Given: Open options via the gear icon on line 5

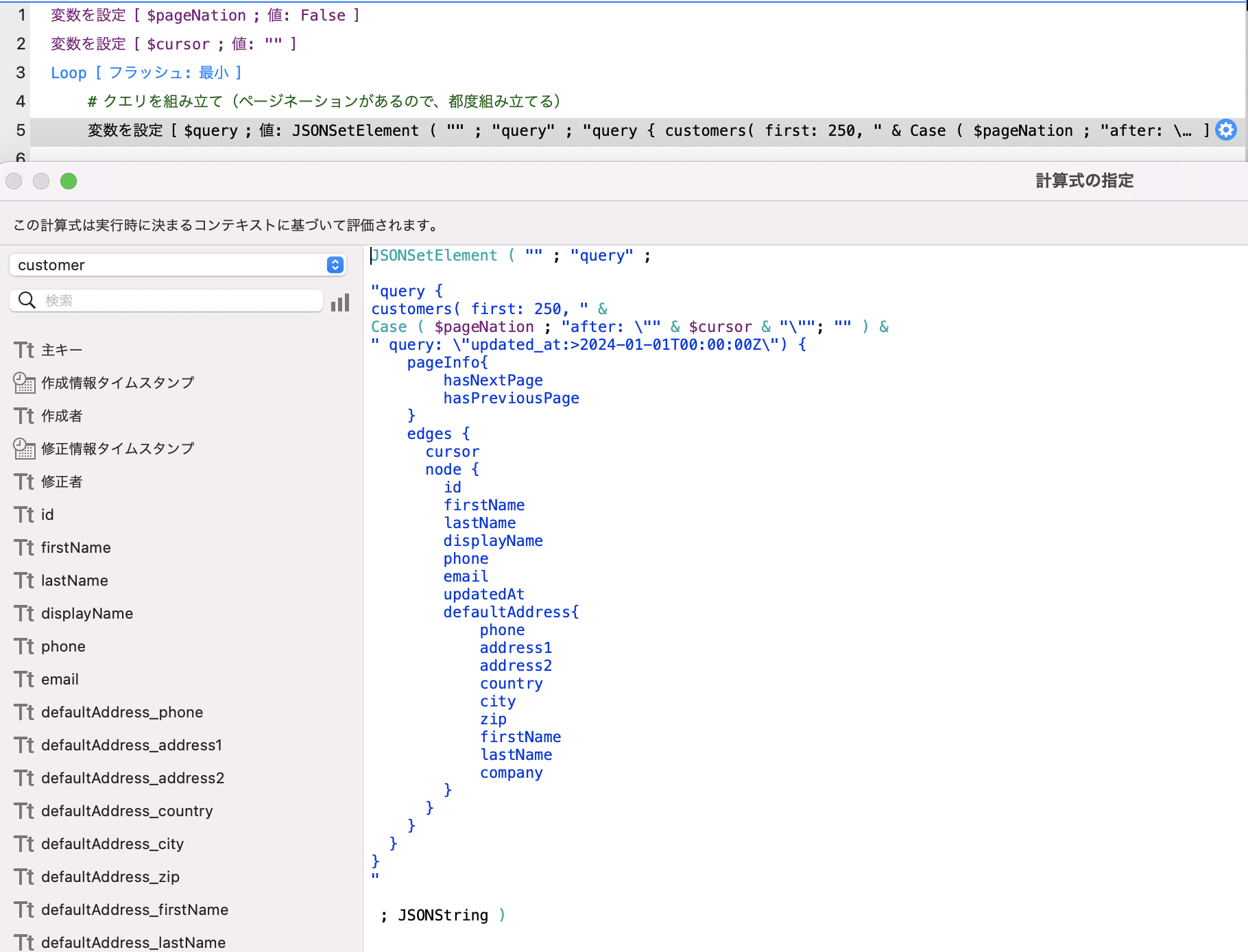Looking at the screenshot, I should 1225,130.
